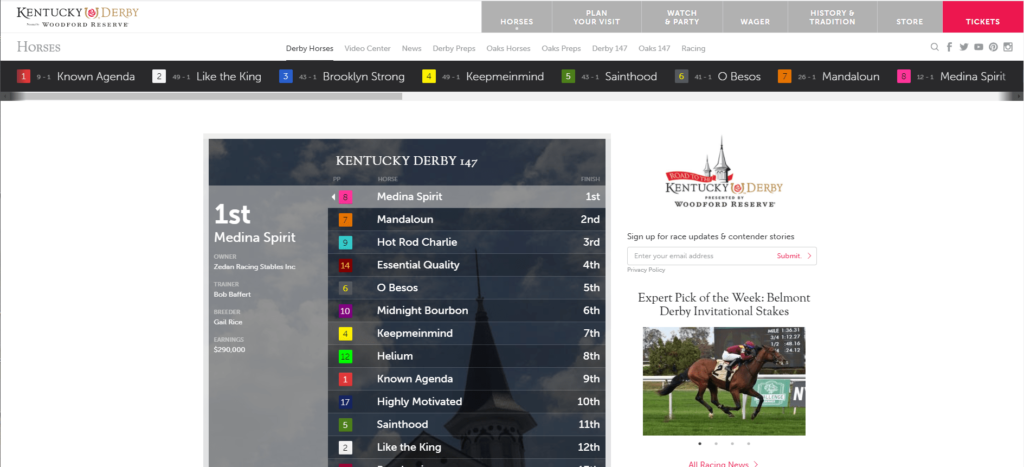Screen dimensions: 1024x467
Task: Open the Store menu
Action: click(x=910, y=17)
